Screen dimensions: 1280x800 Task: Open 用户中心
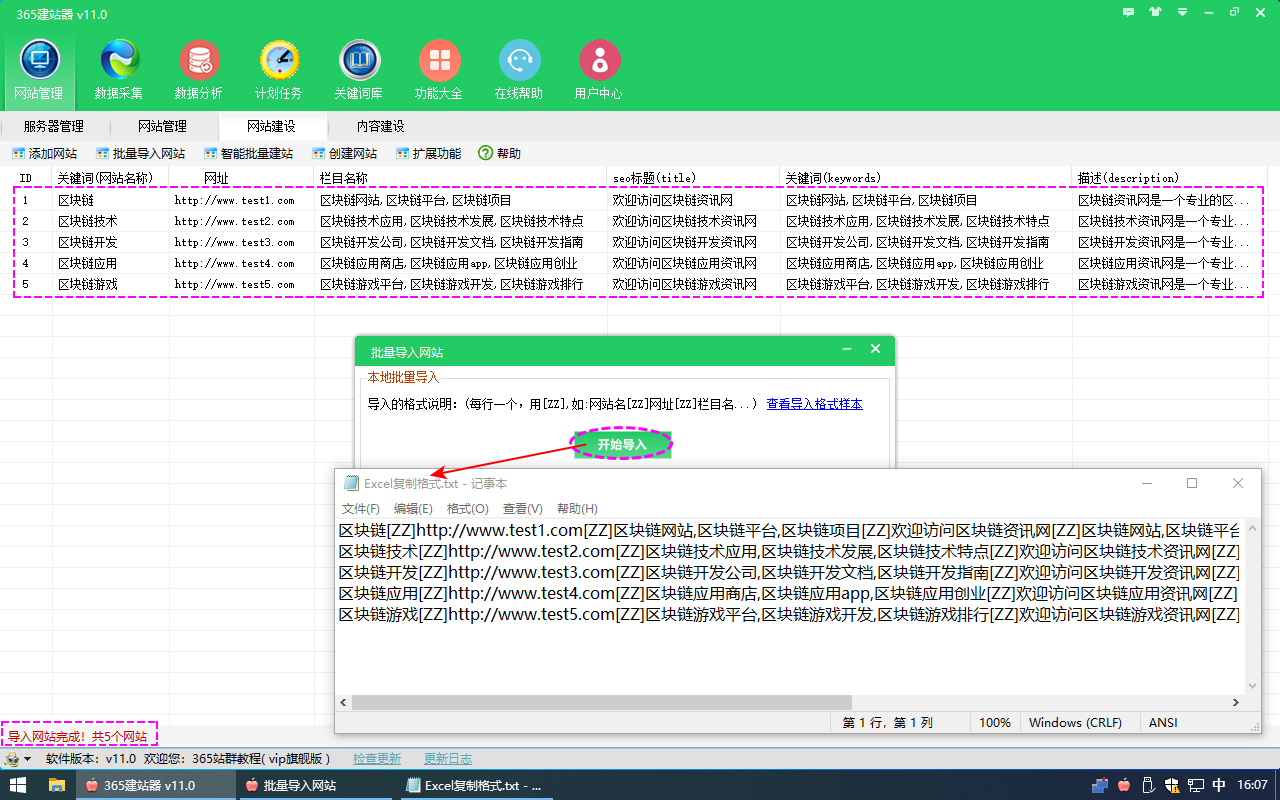pyautogui.click(x=599, y=70)
